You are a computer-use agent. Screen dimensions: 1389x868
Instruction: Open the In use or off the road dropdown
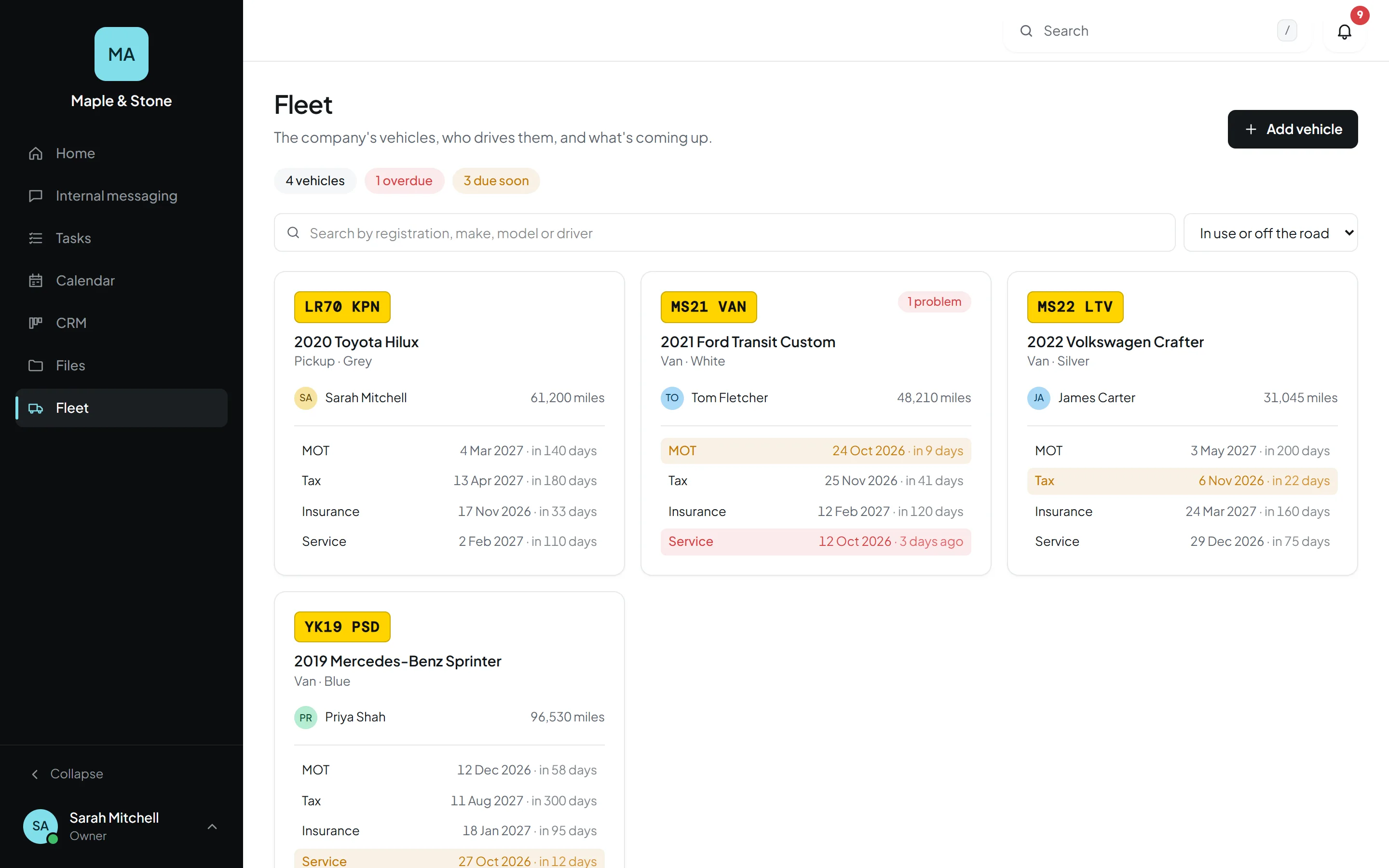(x=1270, y=232)
